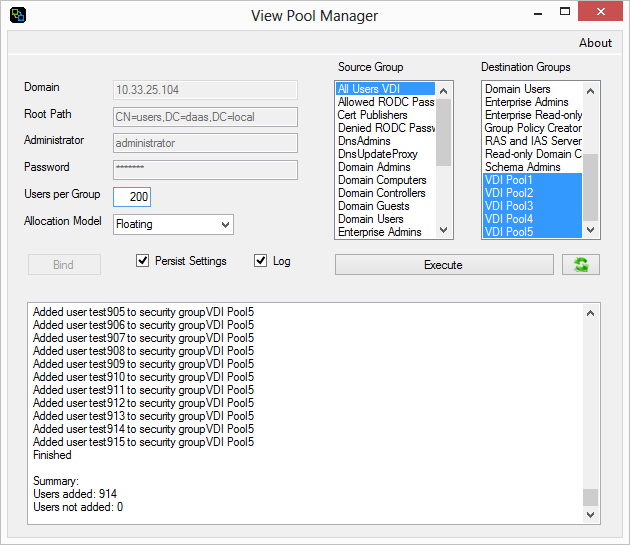Select Group Policy Creator destination group
The width and height of the screenshot is (630, 545).
point(532,128)
